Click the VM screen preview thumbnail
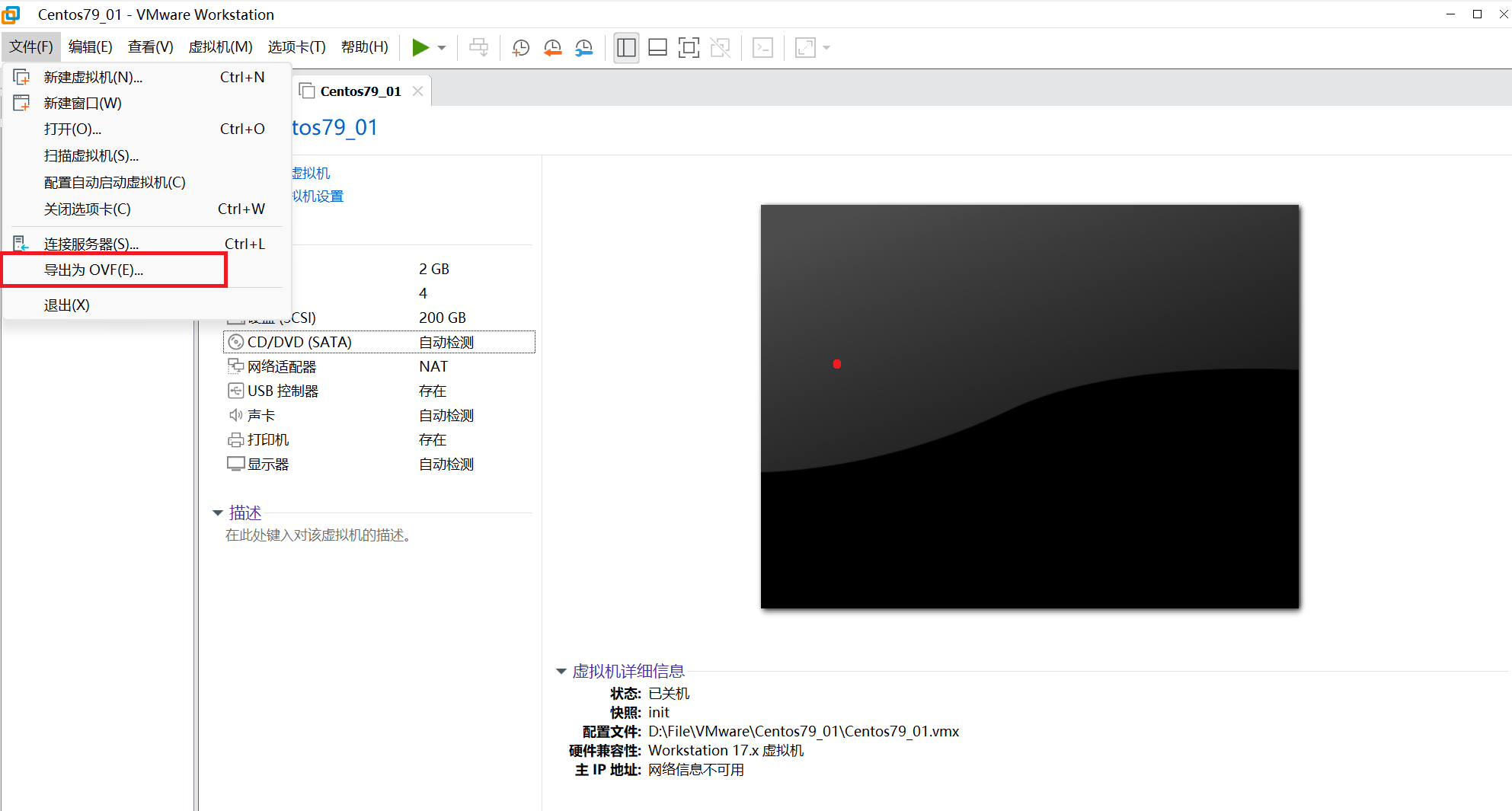1512x811 pixels. [1030, 407]
